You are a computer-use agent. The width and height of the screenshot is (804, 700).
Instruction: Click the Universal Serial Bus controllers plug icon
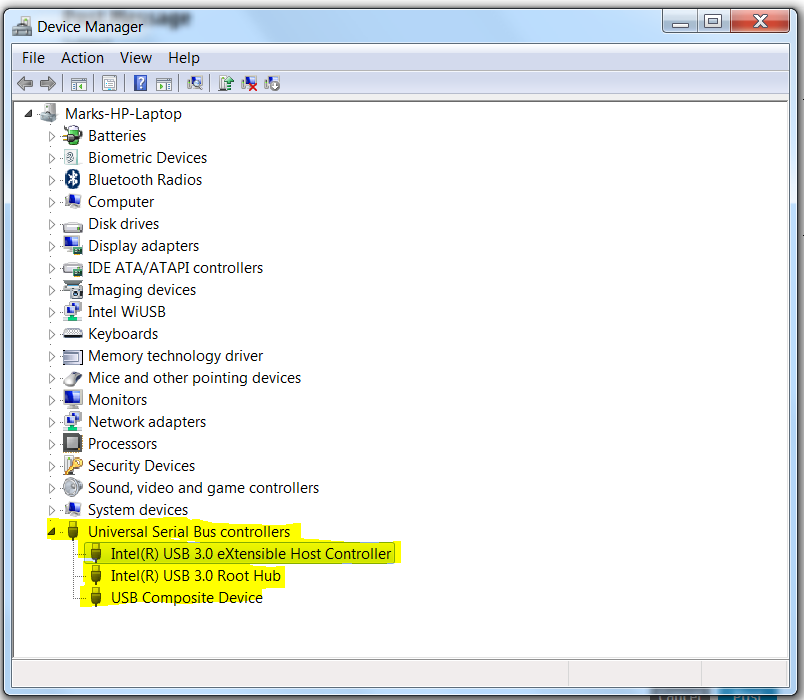point(73,531)
